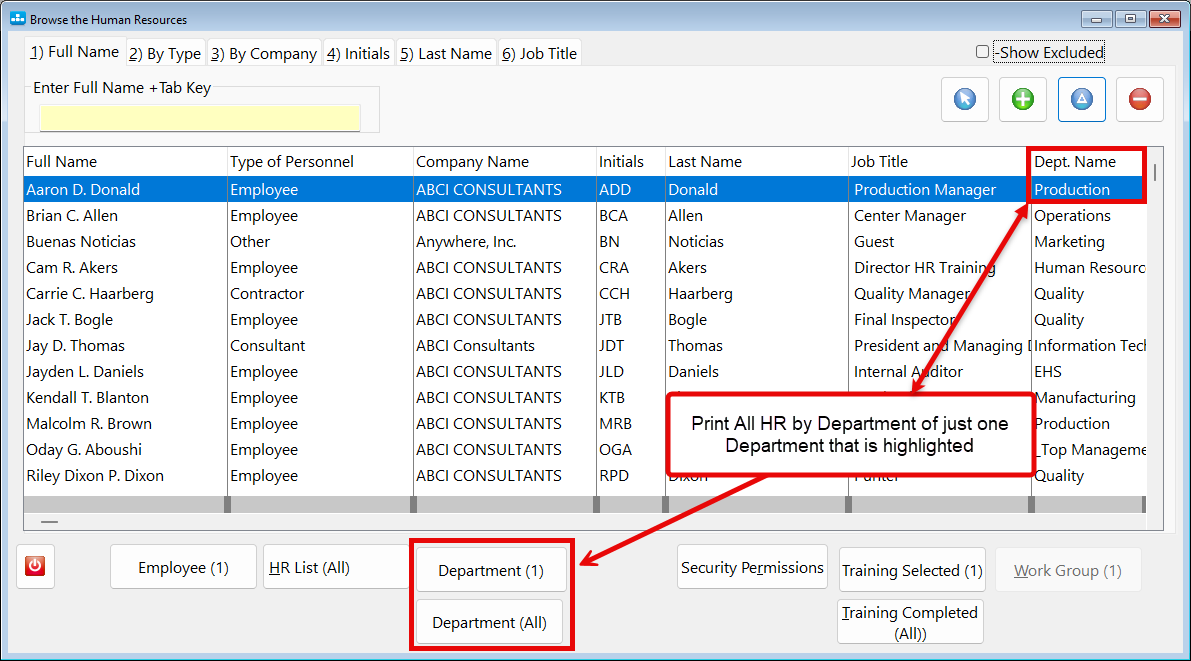Click the Company Name column header
The width and height of the screenshot is (1191, 661).
point(504,162)
